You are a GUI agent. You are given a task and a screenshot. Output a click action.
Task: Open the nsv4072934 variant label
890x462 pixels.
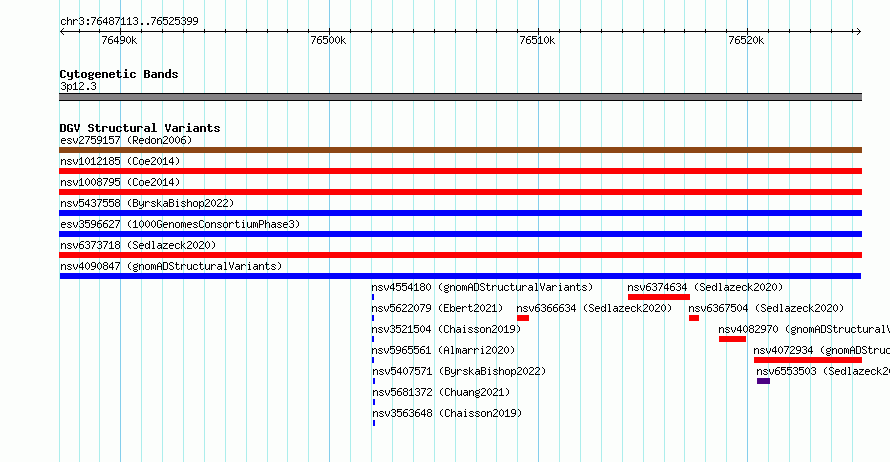[x=822, y=350]
